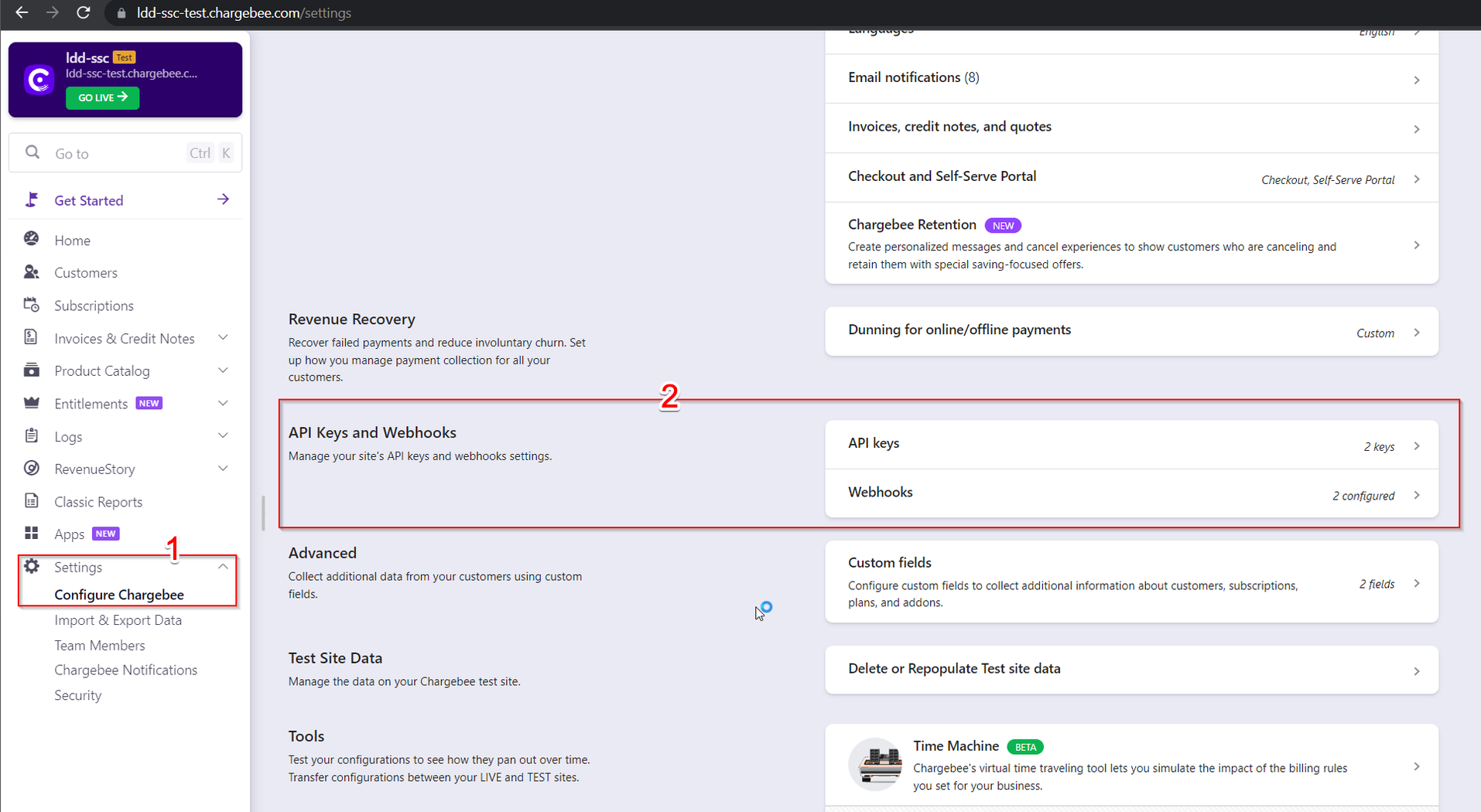Screen dimensions: 1481x812
Task: Click the "2 fields" value
Action: [x=1377, y=584]
